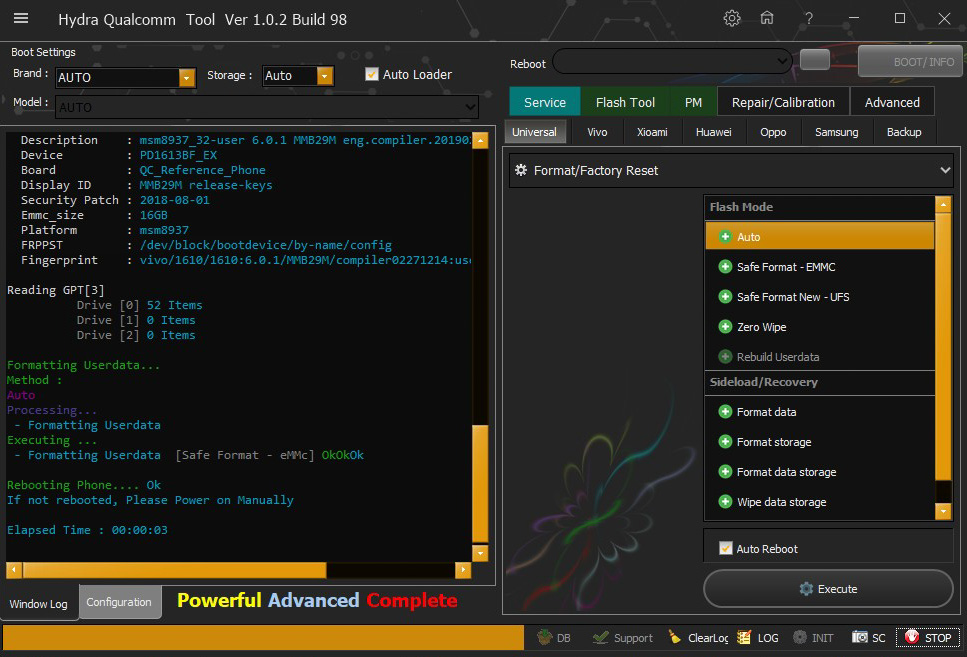The image size is (967, 657).
Task: Disable the Auto Reboot checkbox
Action: 726,548
